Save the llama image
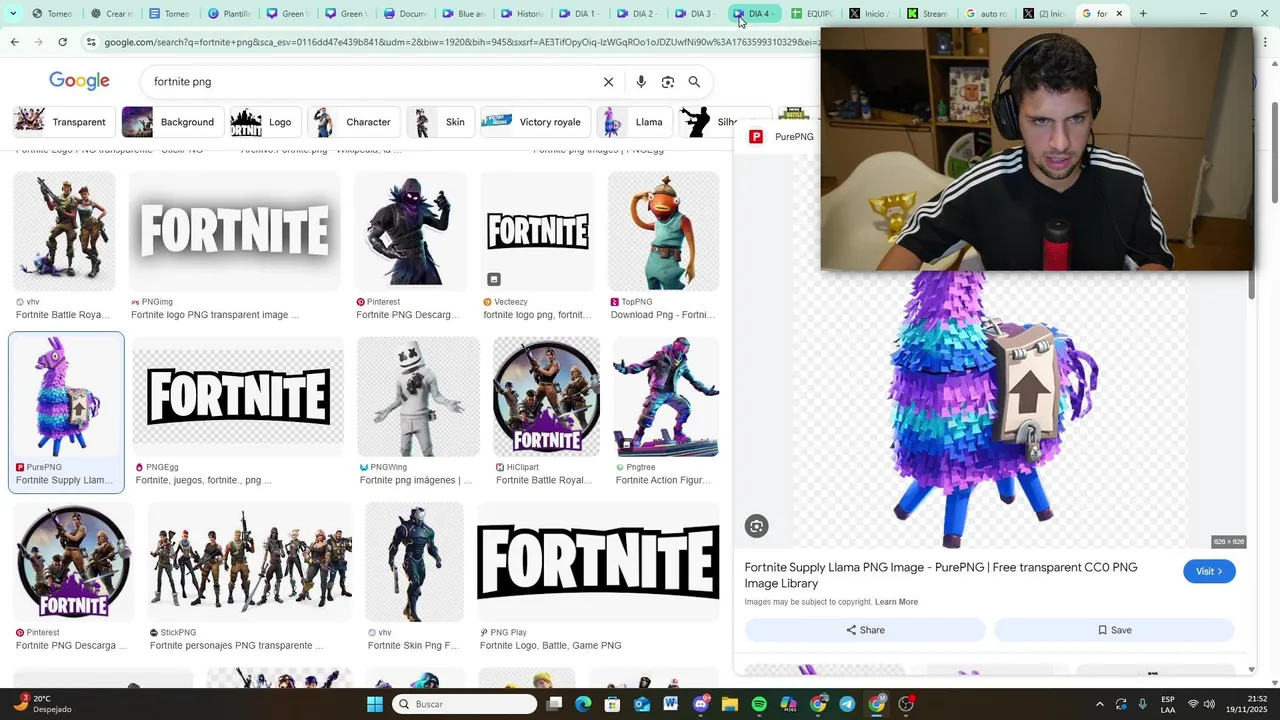The height and width of the screenshot is (720, 1280). (x=1114, y=630)
